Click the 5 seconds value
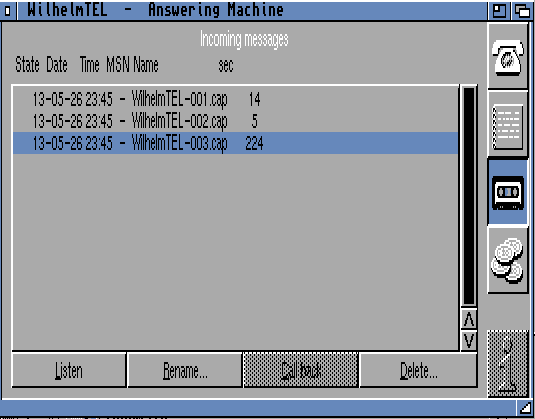 (255, 121)
